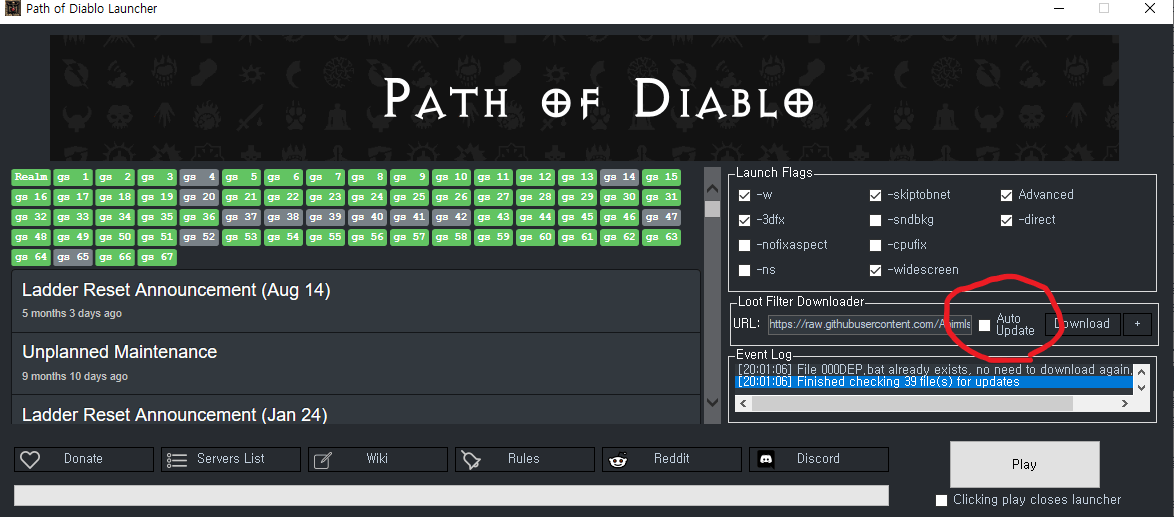1174x517 pixels.
Task: Click news list scroll down arrow
Action: (713, 402)
